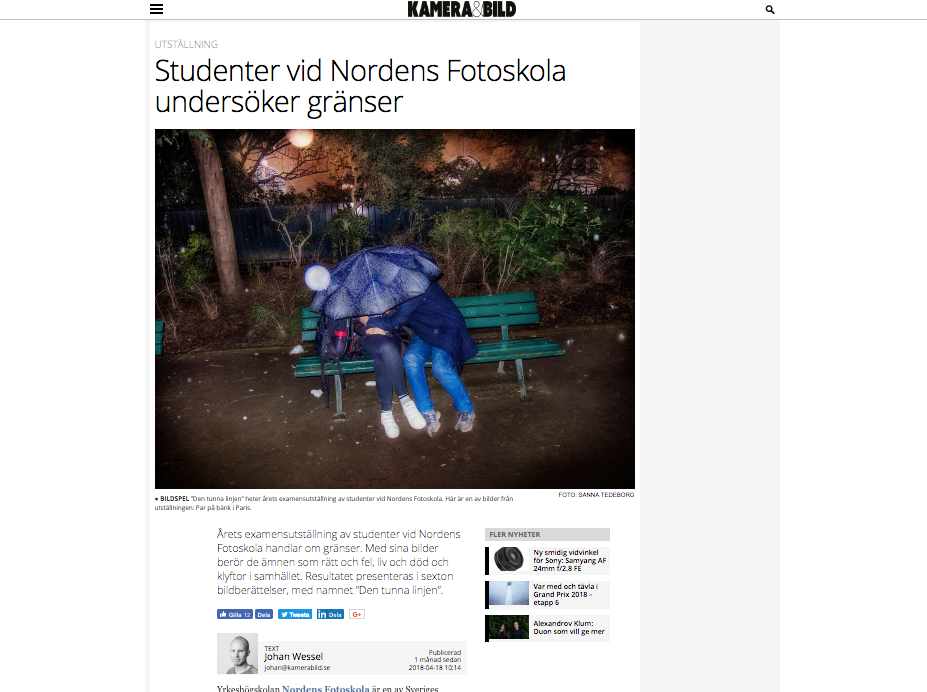Open the search magnifier icon
The image size is (927, 692).
770,9
